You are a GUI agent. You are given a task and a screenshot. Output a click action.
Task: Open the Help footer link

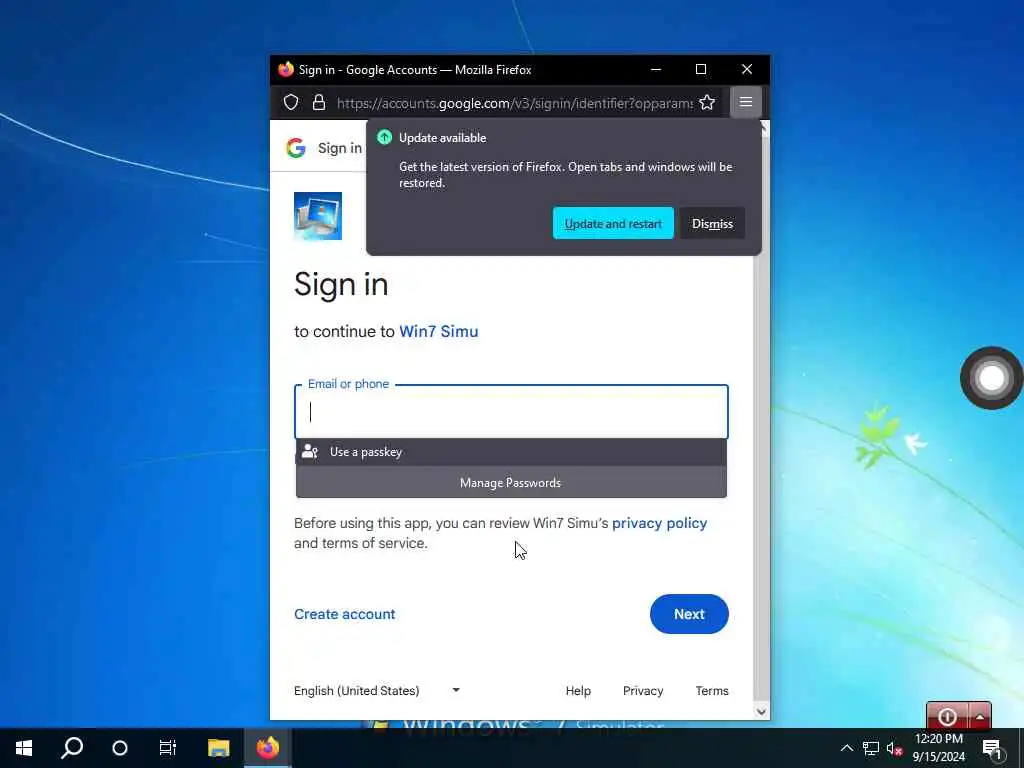(x=578, y=690)
